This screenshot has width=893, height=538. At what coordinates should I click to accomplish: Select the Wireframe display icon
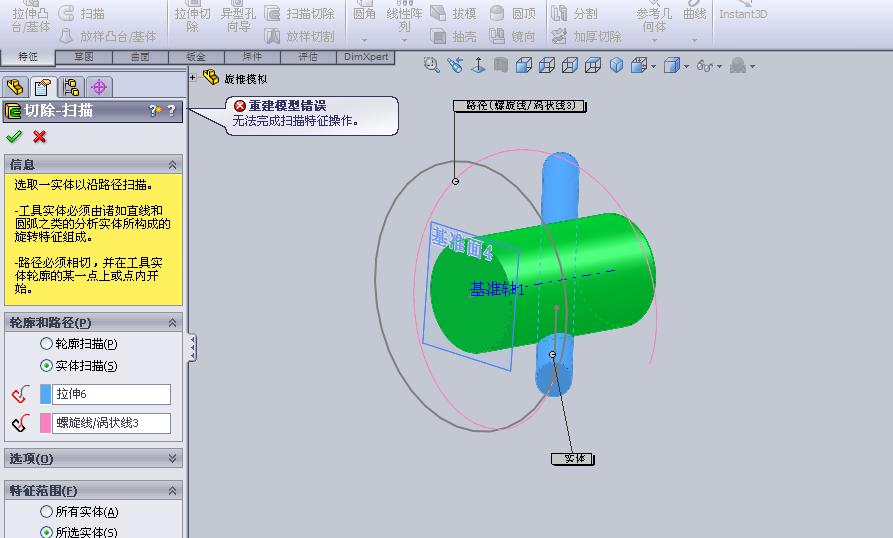pyautogui.click(x=593, y=65)
